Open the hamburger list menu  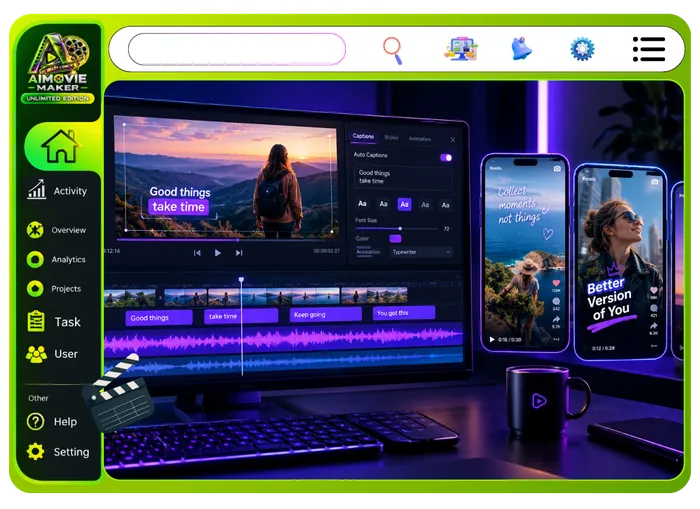click(x=649, y=49)
